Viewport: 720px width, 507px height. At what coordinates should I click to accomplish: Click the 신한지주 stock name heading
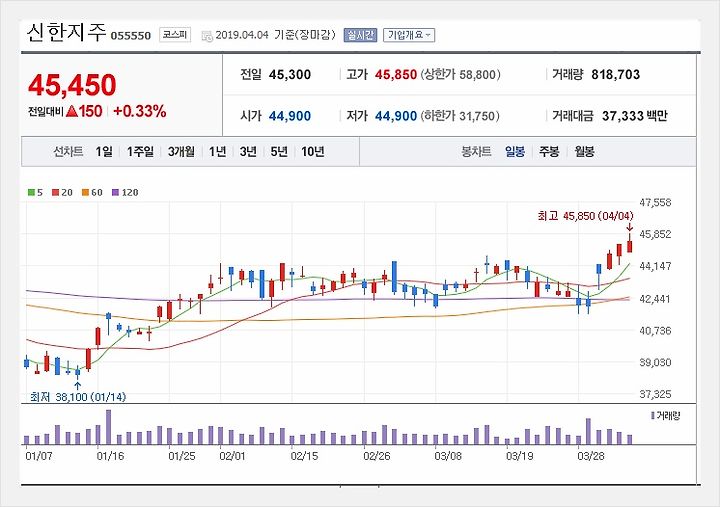click(x=66, y=33)
